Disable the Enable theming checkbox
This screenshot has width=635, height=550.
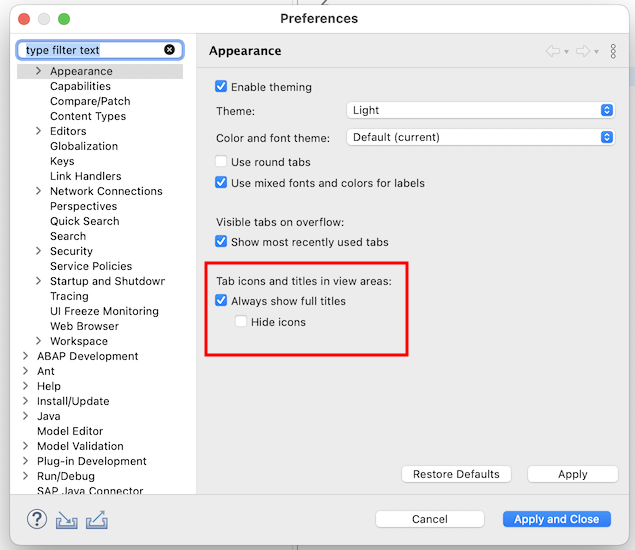(x=221, y=86)
